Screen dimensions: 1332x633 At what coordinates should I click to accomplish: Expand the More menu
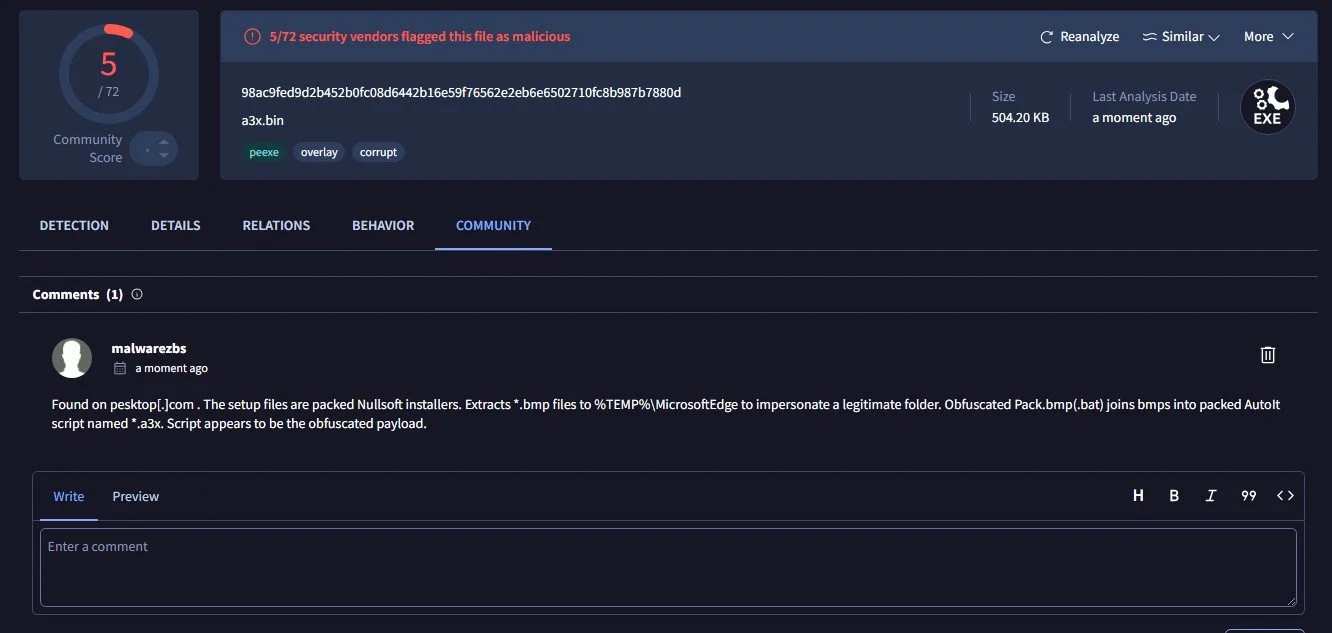pos(1268,37)
